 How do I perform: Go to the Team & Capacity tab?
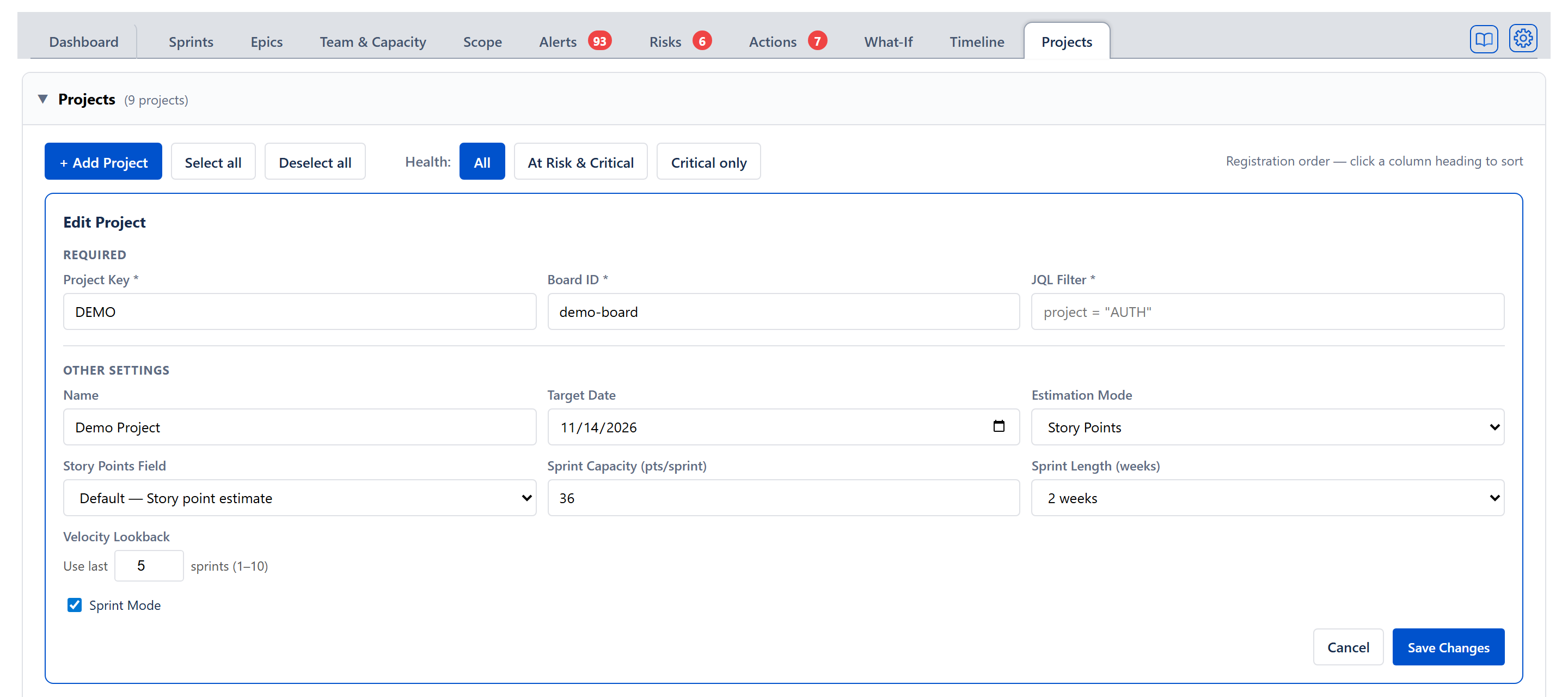pos(372,41)
